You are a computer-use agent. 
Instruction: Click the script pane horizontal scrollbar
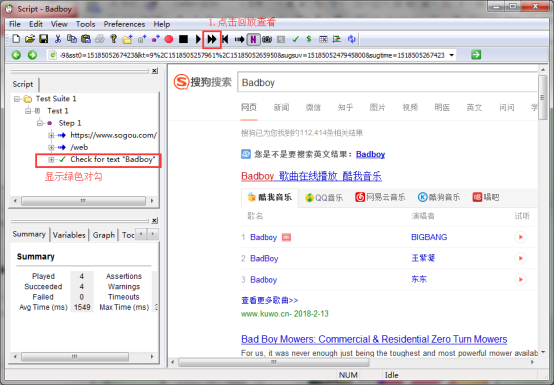[x=83, y=201]
